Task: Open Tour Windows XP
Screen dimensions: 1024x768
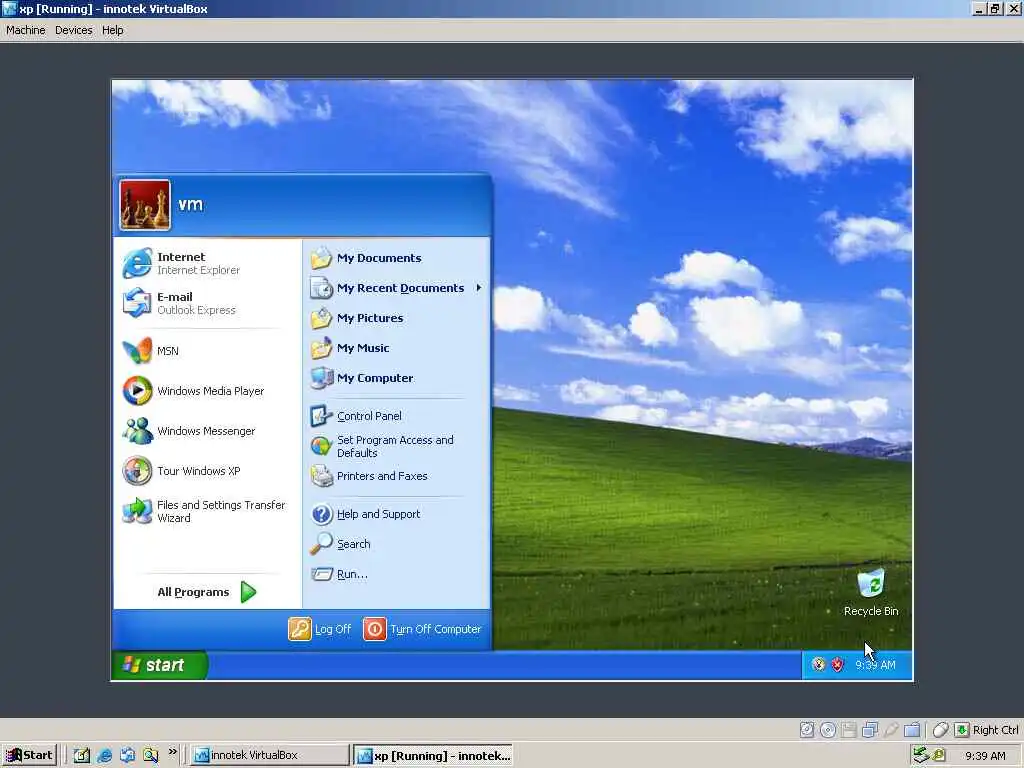Action: [182, 471]
